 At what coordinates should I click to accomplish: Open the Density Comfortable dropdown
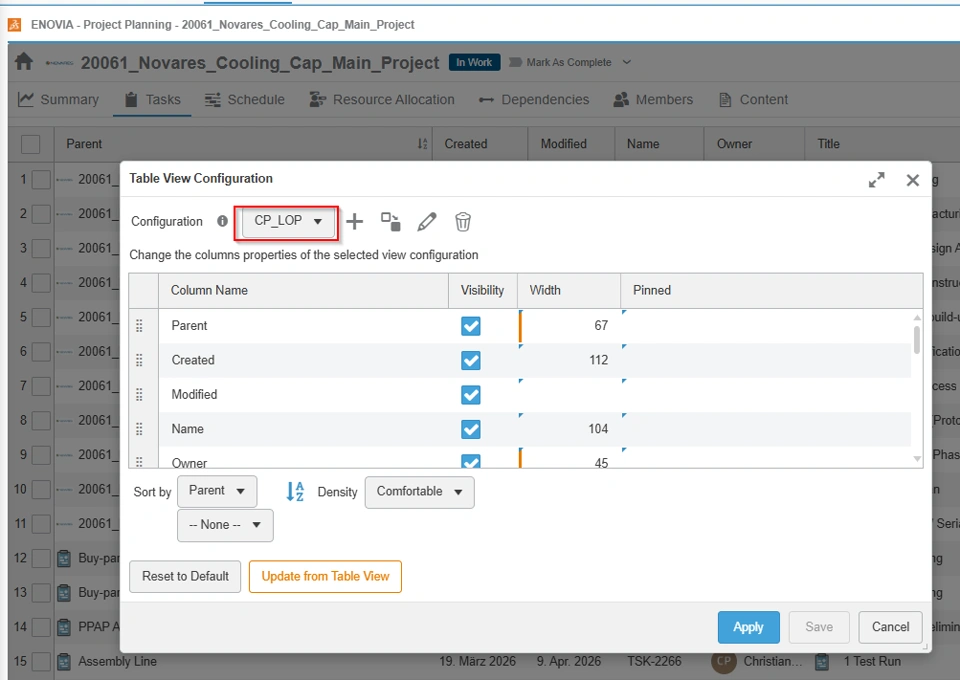419,491
